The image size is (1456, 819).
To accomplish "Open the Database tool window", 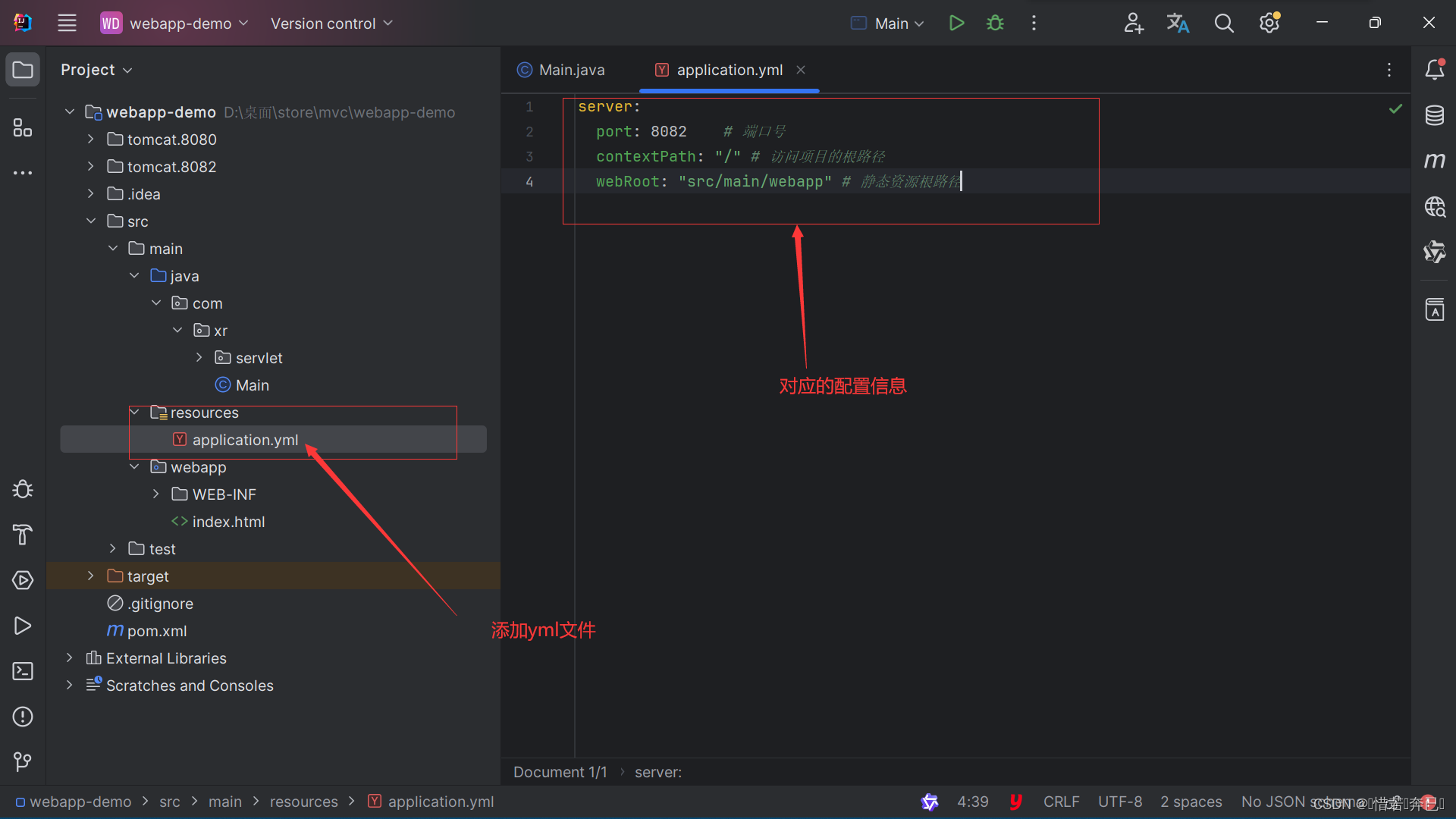I will point(1434,115).
